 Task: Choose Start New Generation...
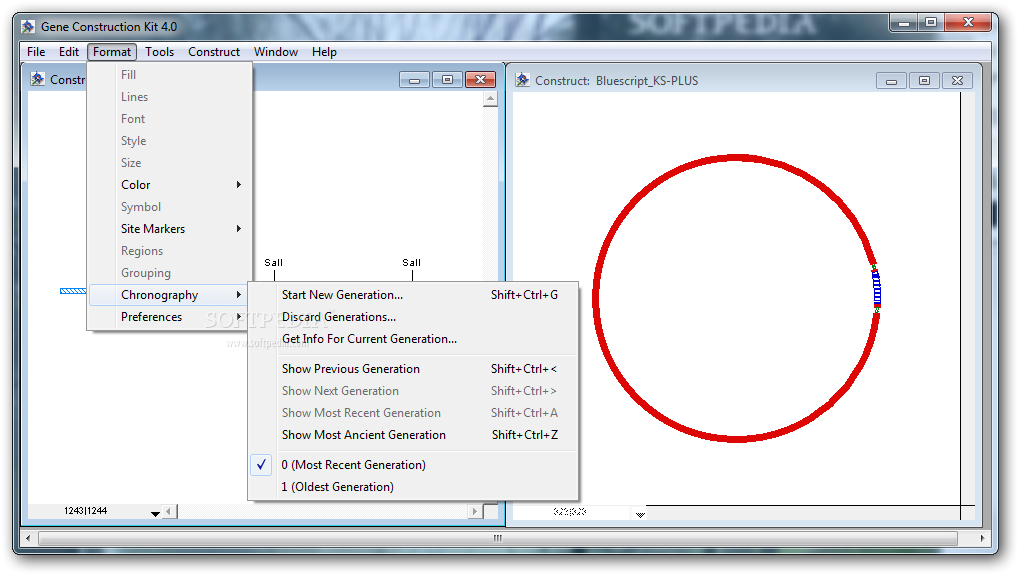413,295
